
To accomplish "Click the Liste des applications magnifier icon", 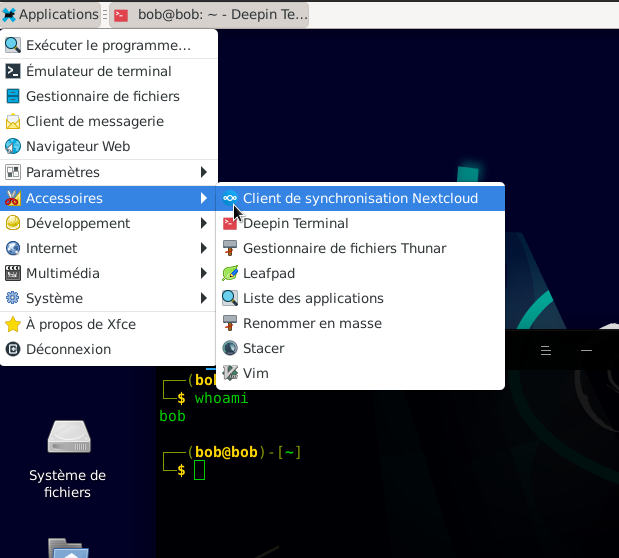I will click(x=230, y=298).
